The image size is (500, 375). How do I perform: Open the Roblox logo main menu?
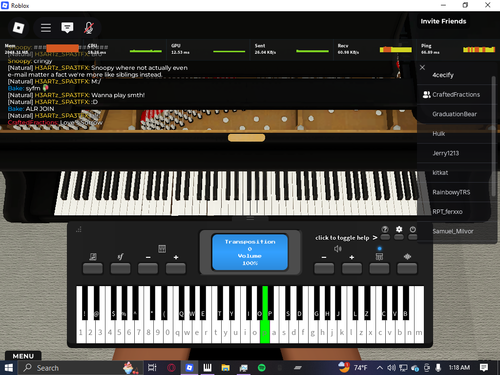[x=18, y=28]
